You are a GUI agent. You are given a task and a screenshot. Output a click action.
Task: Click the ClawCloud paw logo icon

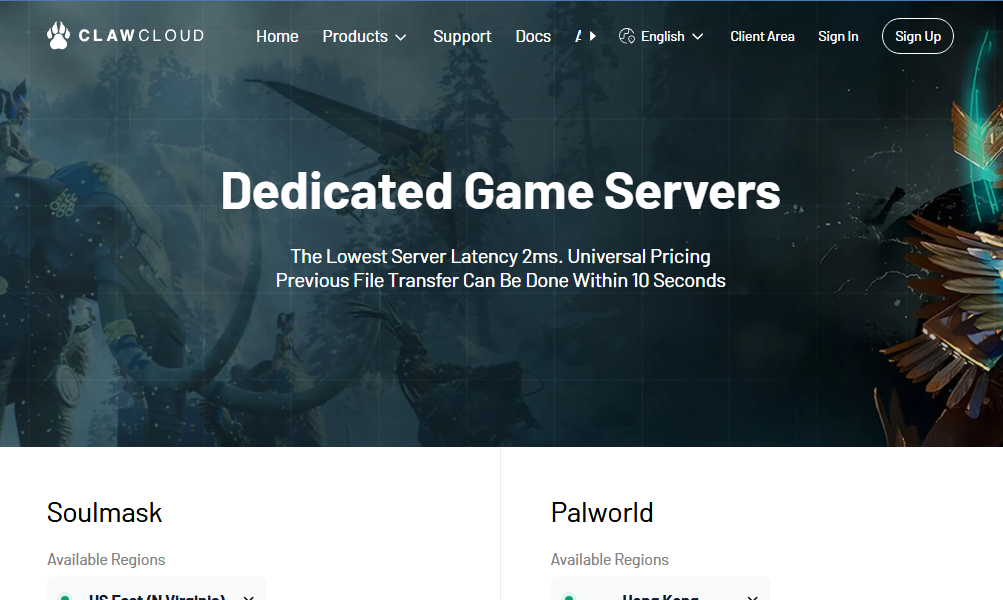[x=58, y=36]
